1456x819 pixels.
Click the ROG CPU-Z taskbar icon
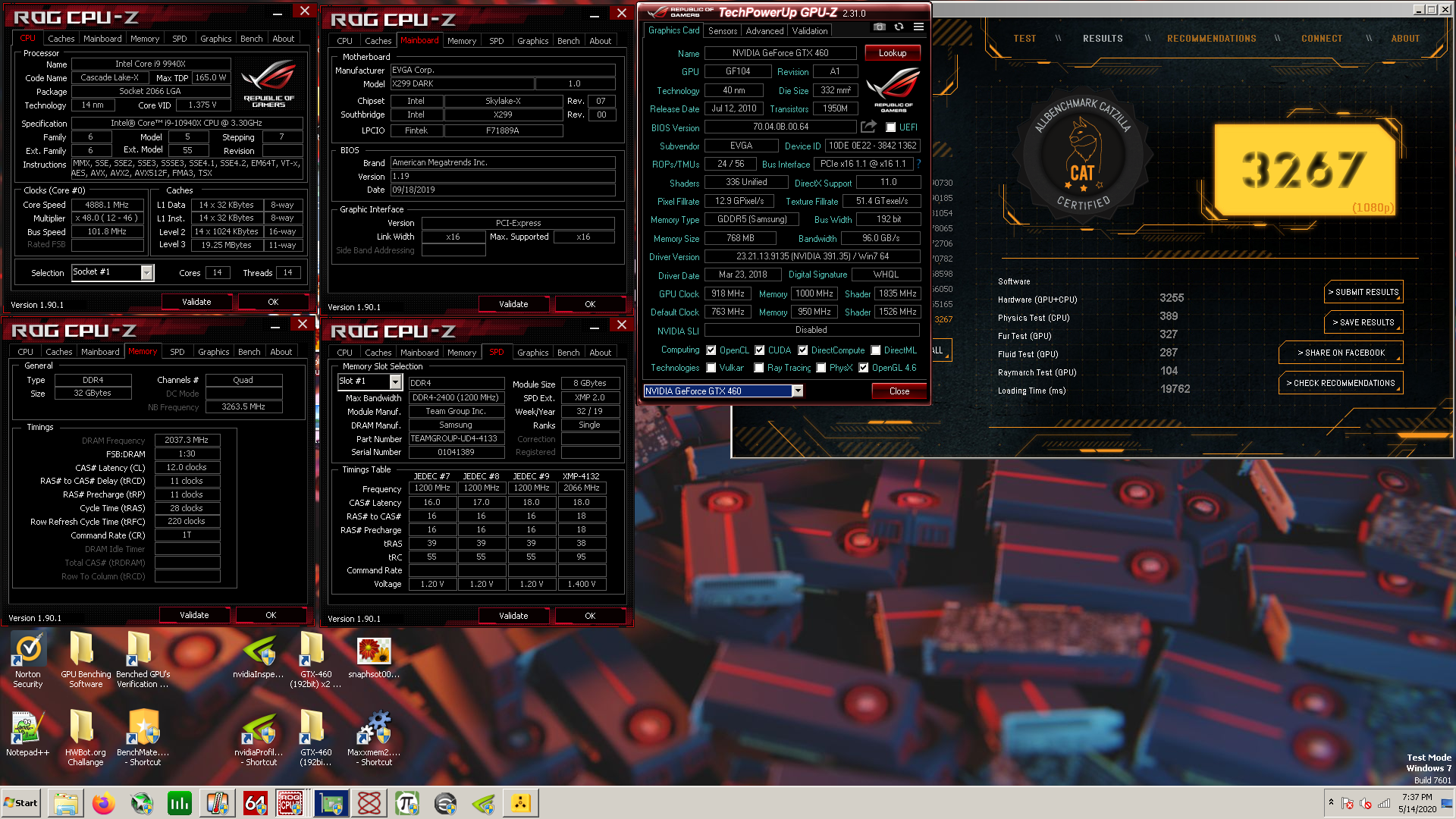pos(290,803)
